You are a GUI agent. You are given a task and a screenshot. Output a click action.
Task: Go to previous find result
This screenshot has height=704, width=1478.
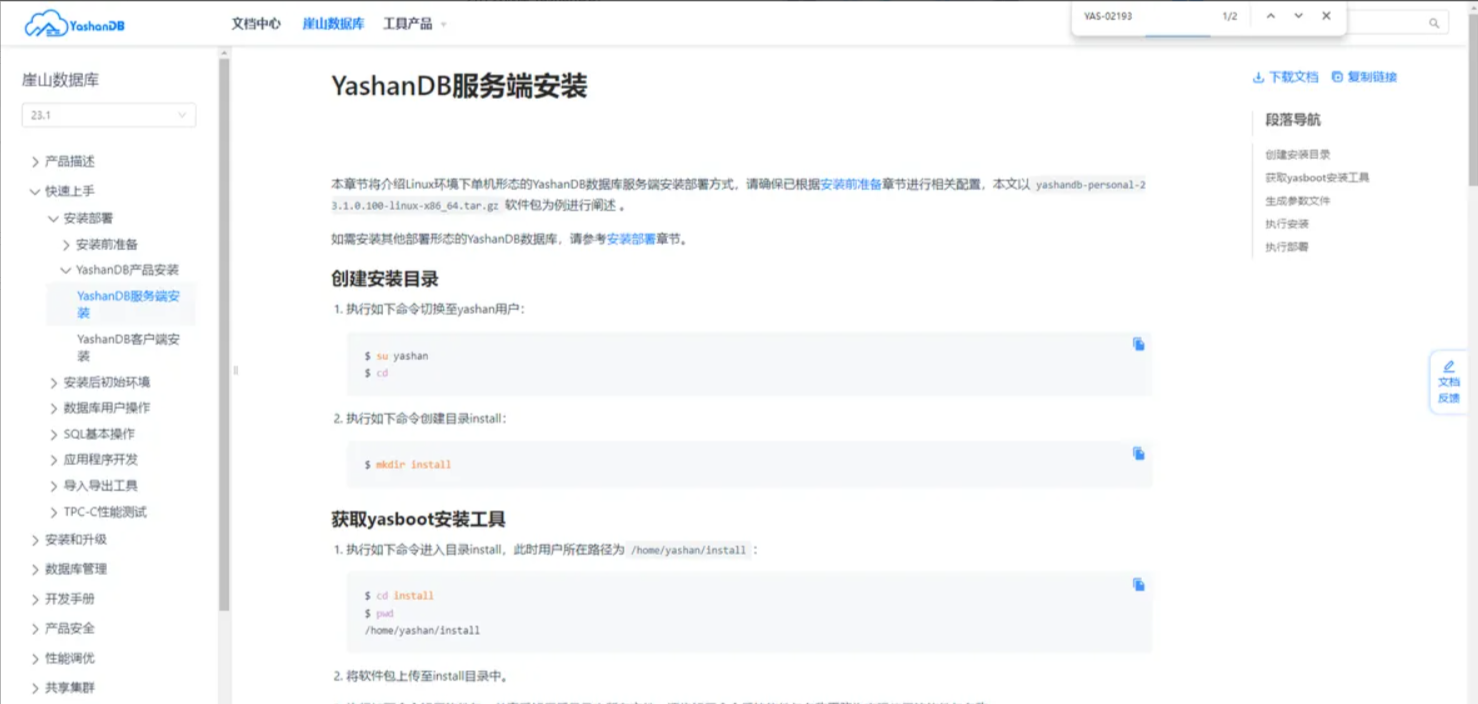point(1270,16)
